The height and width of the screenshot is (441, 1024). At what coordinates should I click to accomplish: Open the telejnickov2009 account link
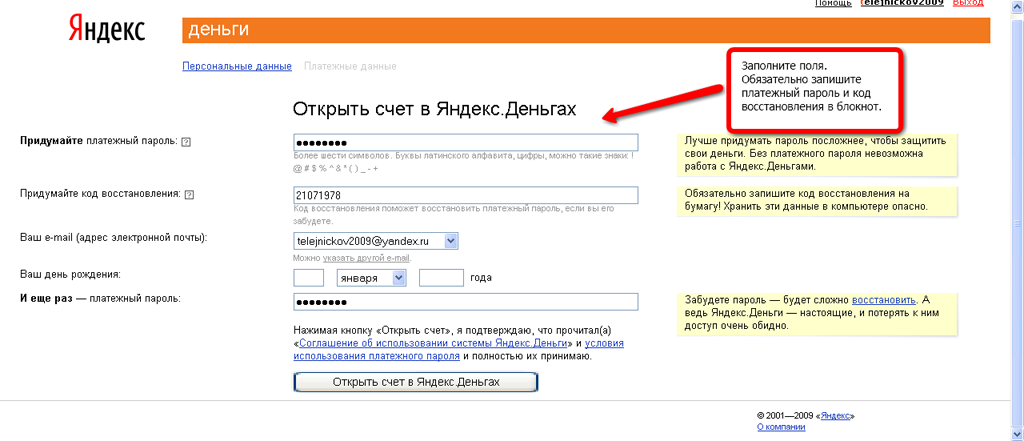pyautogui.click(x=901, y=3)
